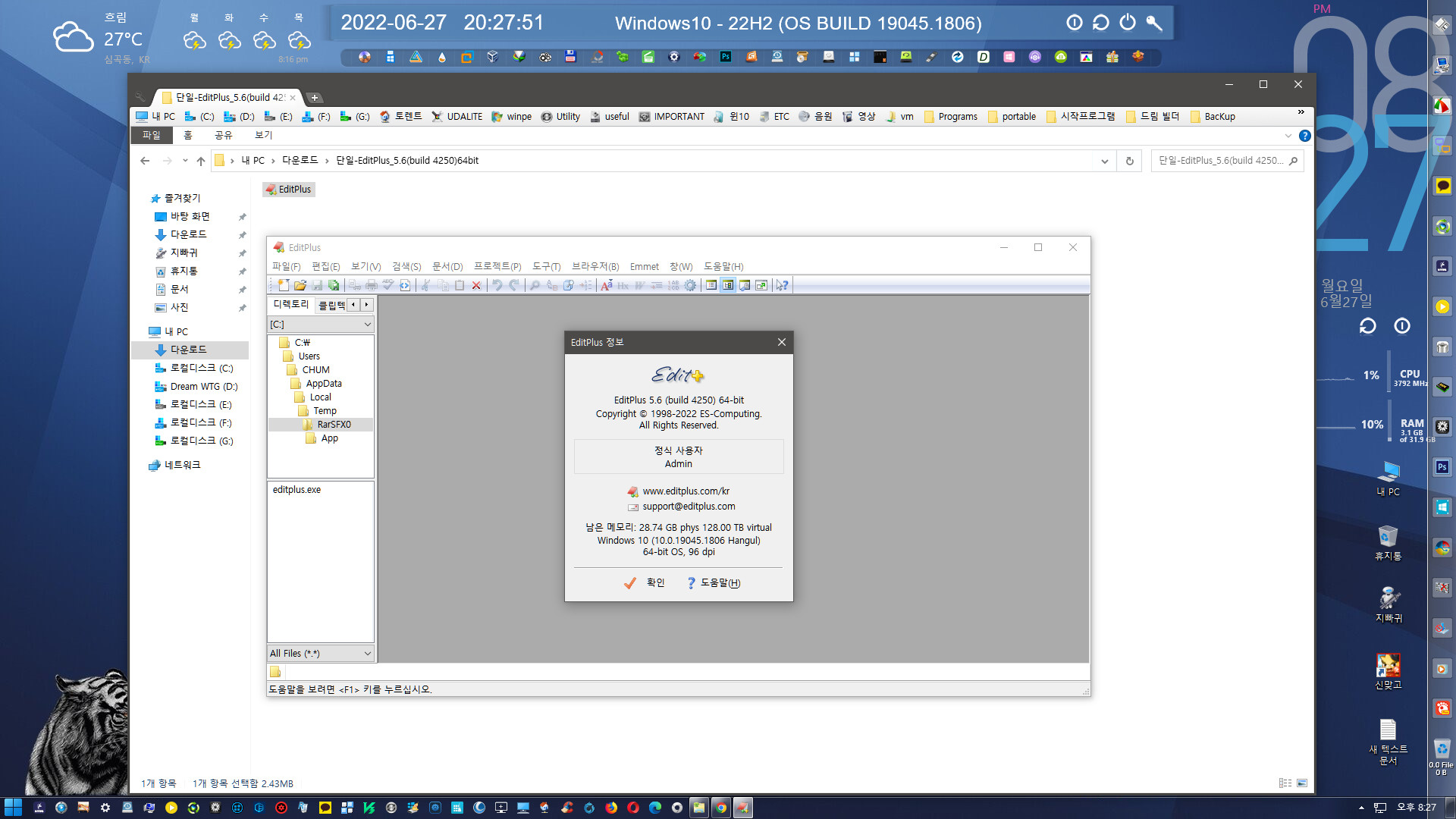Click the red X Delete icon

(x=476, y=285)
